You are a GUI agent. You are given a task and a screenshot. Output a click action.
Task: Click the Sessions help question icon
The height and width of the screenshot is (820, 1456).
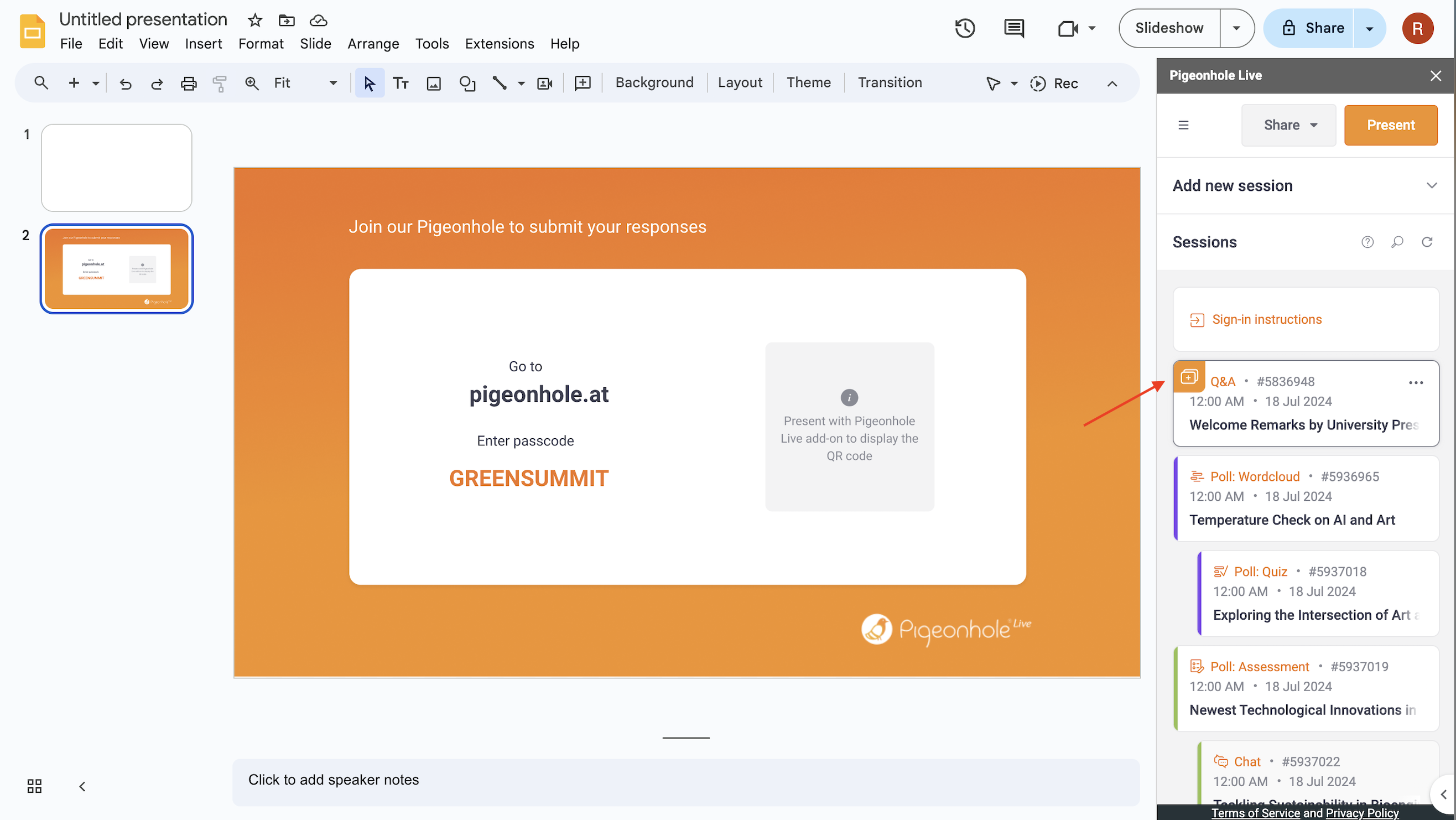coord(1367,242)
